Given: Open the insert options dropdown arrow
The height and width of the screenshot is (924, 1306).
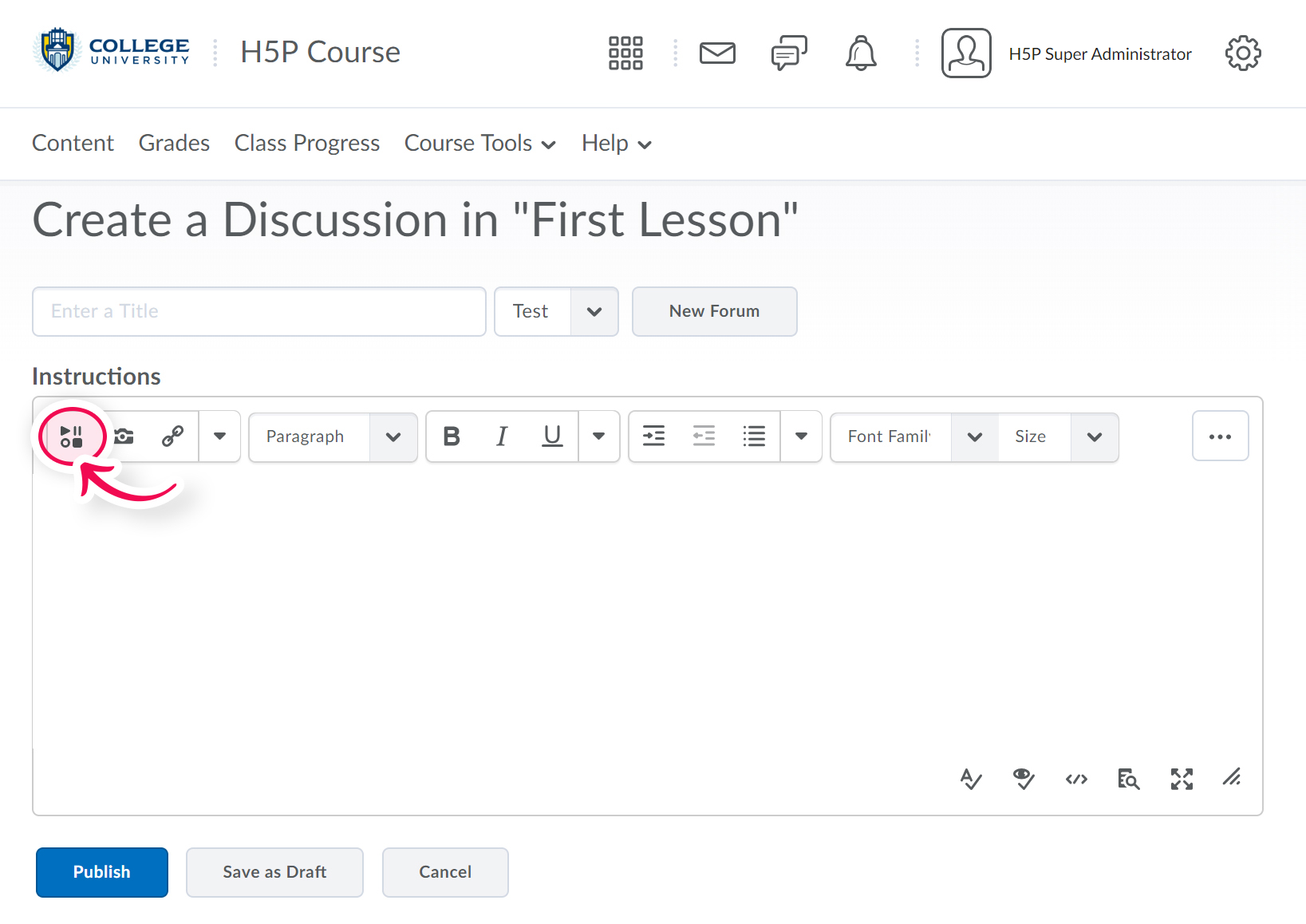Looking at the screenshot, I should tap(219, 436).
